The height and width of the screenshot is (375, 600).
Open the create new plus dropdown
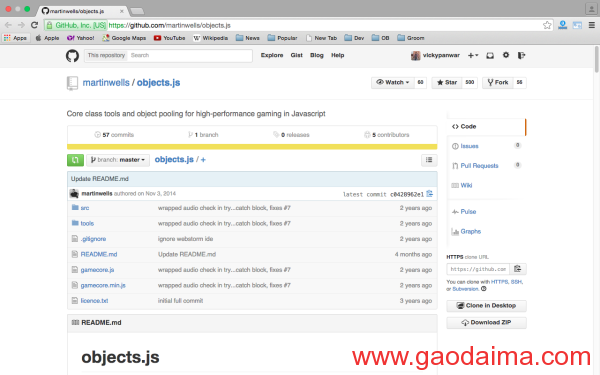(473, 55)
